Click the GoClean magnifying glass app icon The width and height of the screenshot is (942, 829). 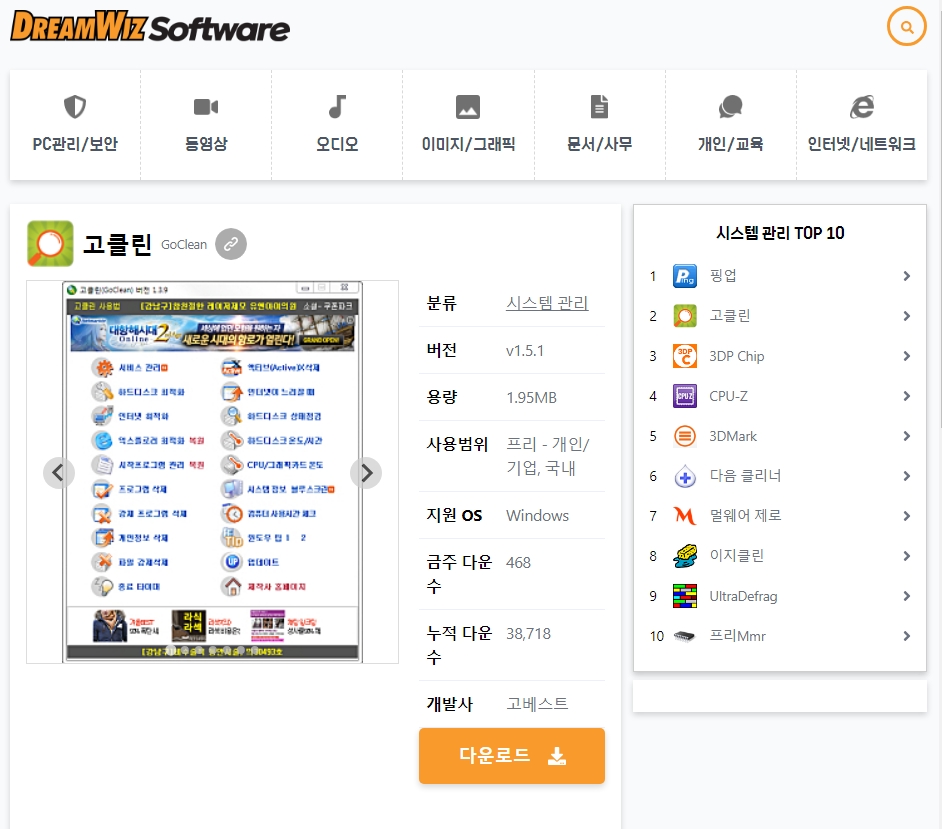[x=50, y=244]
